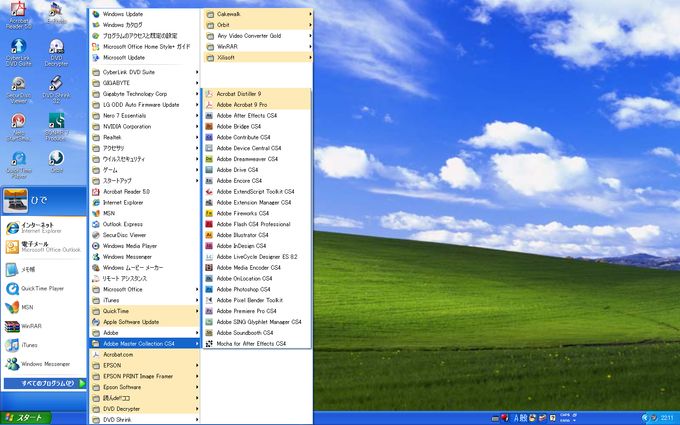
Task: Open CyberLink DVD Suite desktop icon
Action: (19, 52)
